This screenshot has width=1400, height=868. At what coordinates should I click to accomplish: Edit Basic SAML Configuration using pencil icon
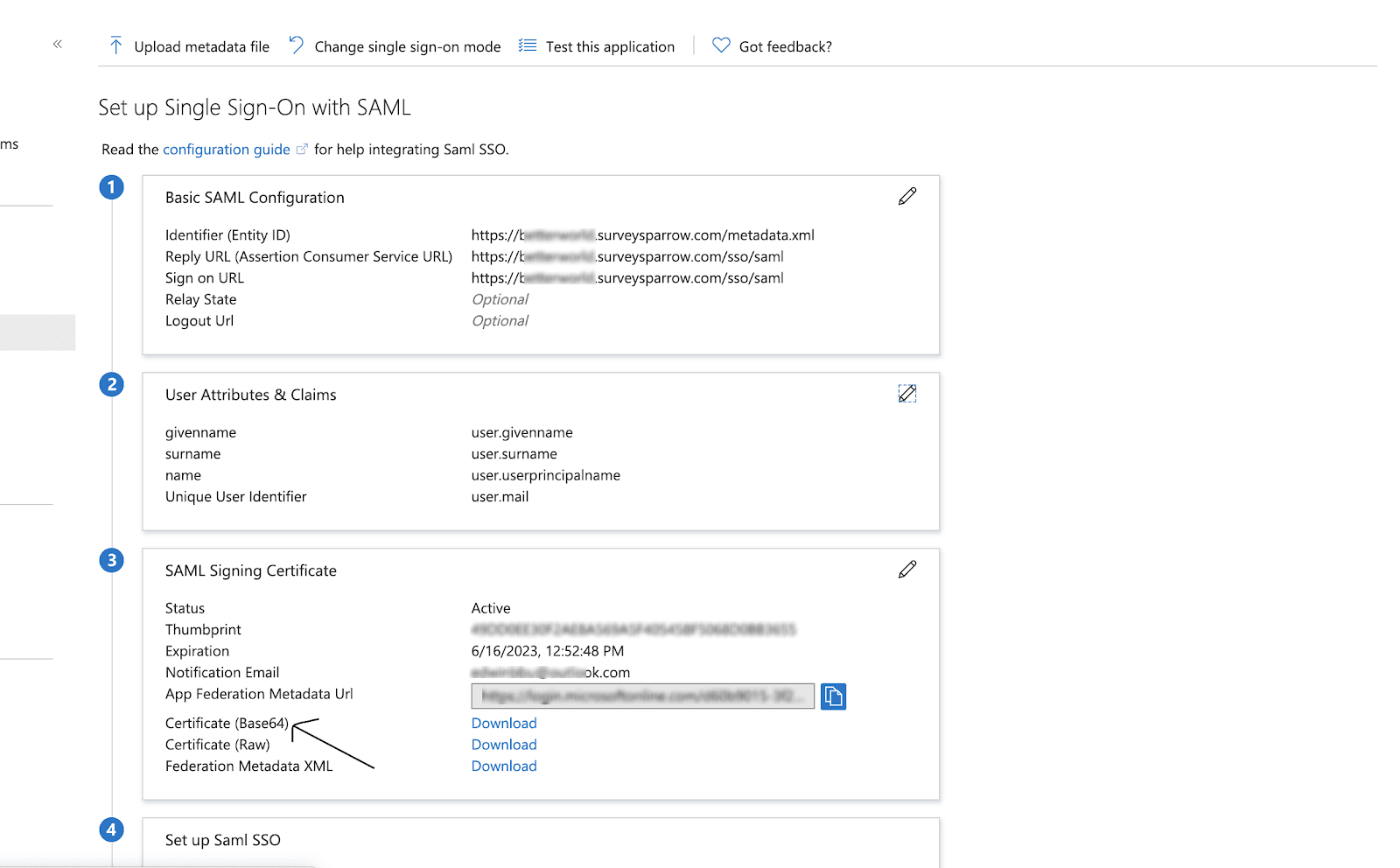pos(907,197)
